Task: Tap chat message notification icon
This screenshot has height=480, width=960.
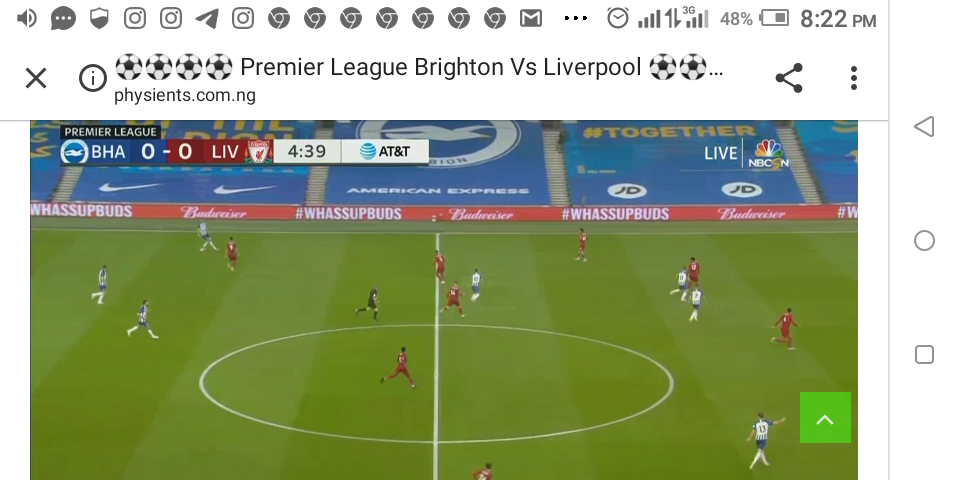Action: [x=63, y=19]
